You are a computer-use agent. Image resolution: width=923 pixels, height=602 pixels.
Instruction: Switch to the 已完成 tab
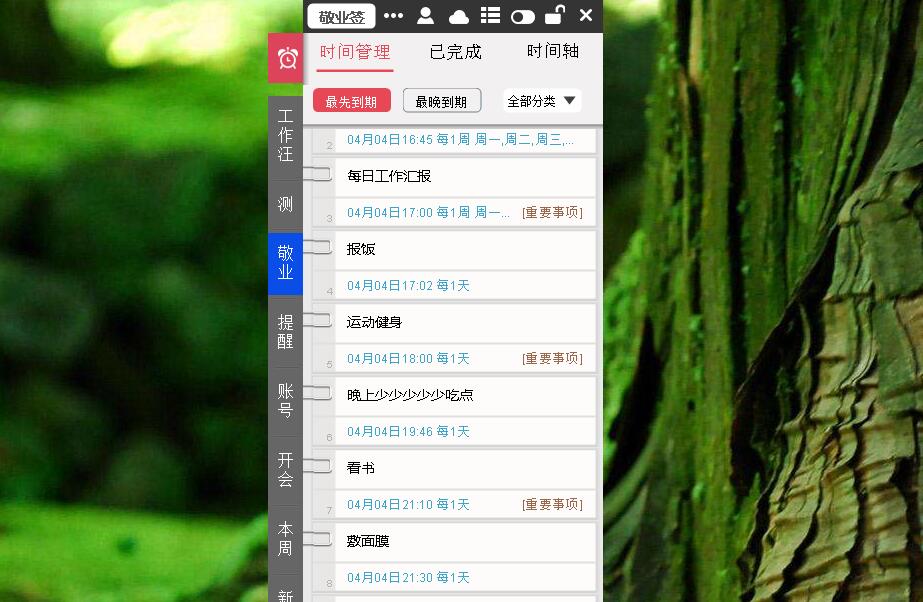(x=456, y=52)
